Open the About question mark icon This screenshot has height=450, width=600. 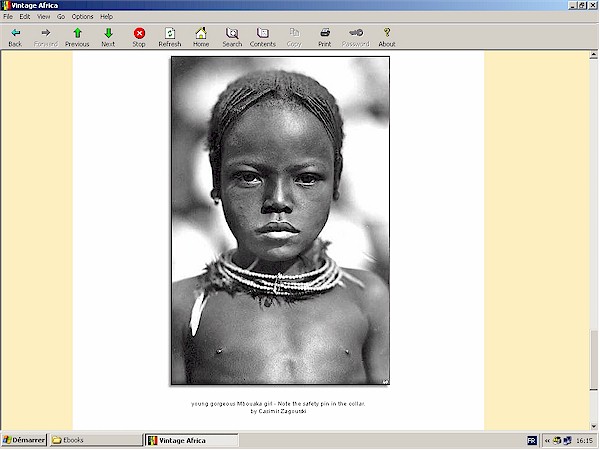point(387,33)
